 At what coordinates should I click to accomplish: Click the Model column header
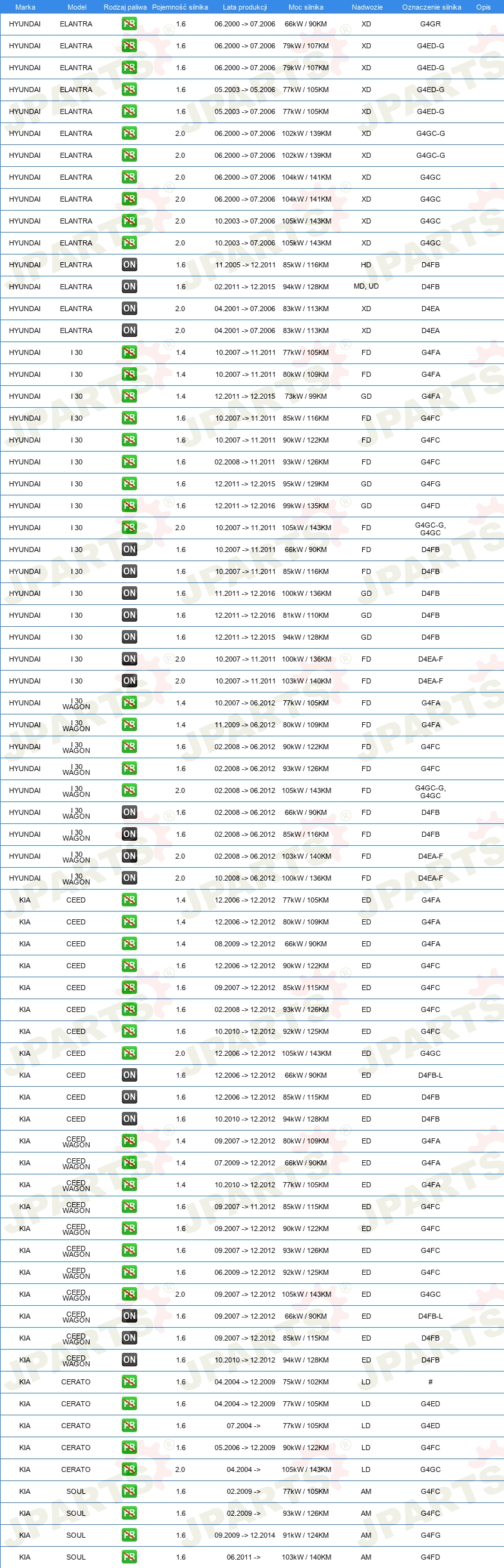pyautogui.click(x=77, y=7)
